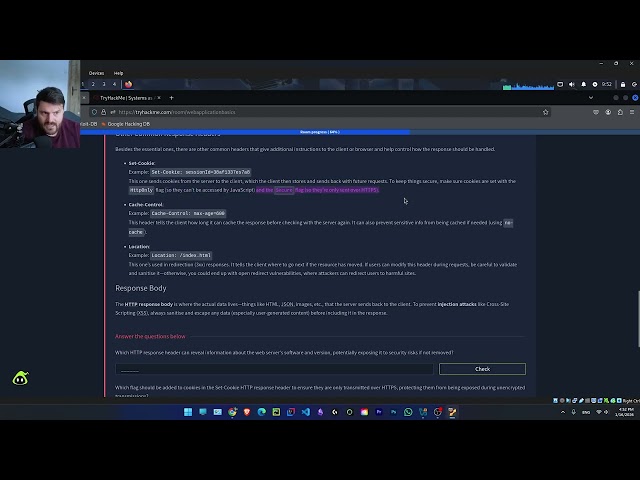Open a new browser tab with plus icon
The height and width of the screenshot is (480, 640).
click(x=171, y=98)
